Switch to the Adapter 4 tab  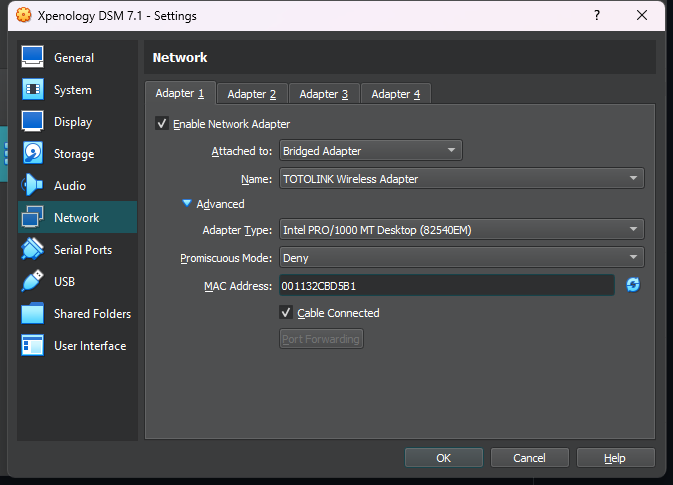pyautogui.click(x=396, y=94)
